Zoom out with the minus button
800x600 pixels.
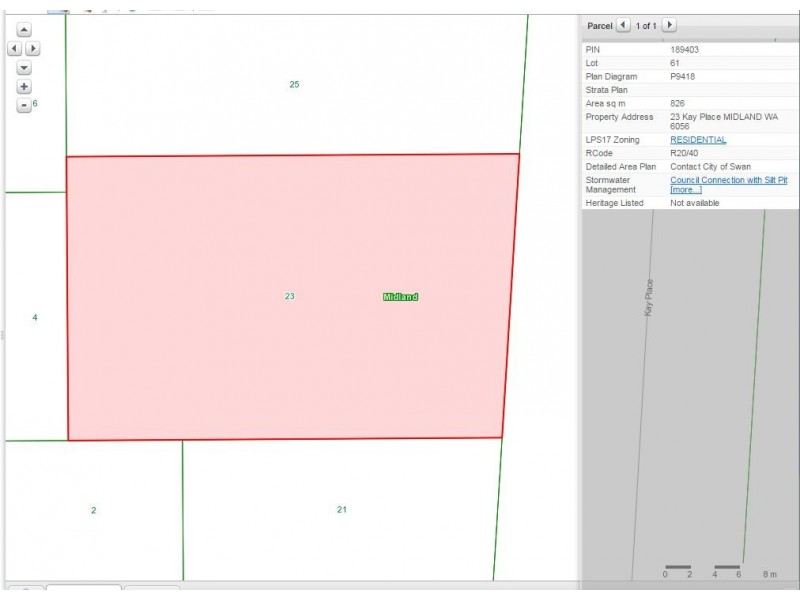pyautogui.click(x=24, y=105)
